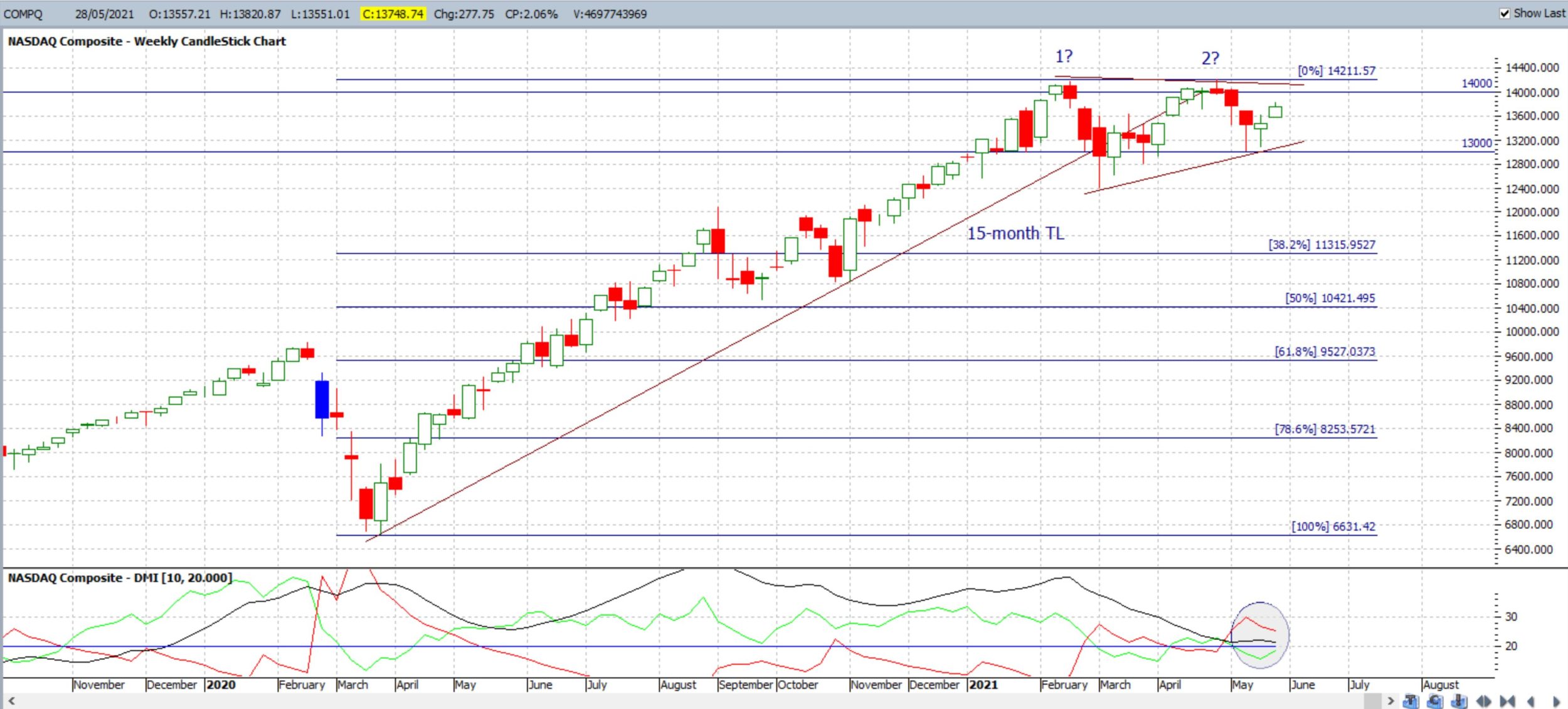Click the circled DMI crossover in May 2021
This screenshot has height=709, width=1568.
(x=1260, y=634)
